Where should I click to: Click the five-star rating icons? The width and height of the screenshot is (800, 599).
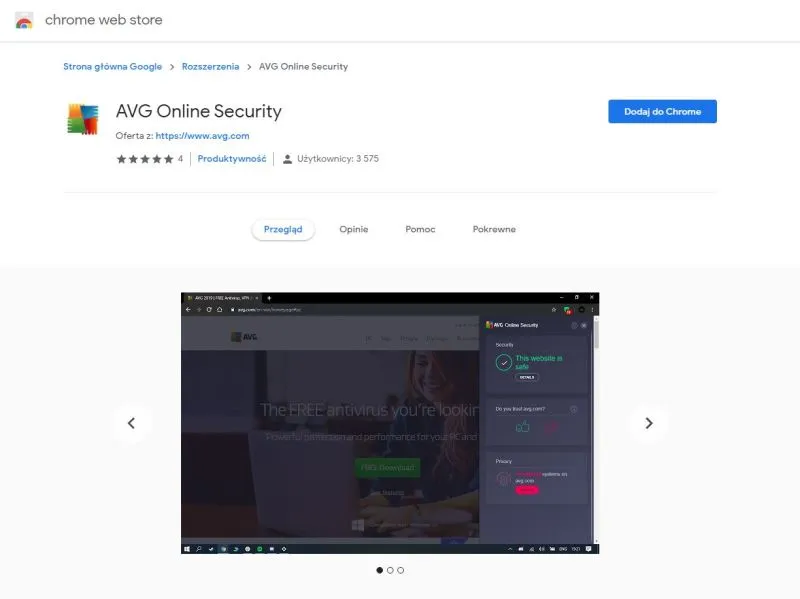point(144,159)
